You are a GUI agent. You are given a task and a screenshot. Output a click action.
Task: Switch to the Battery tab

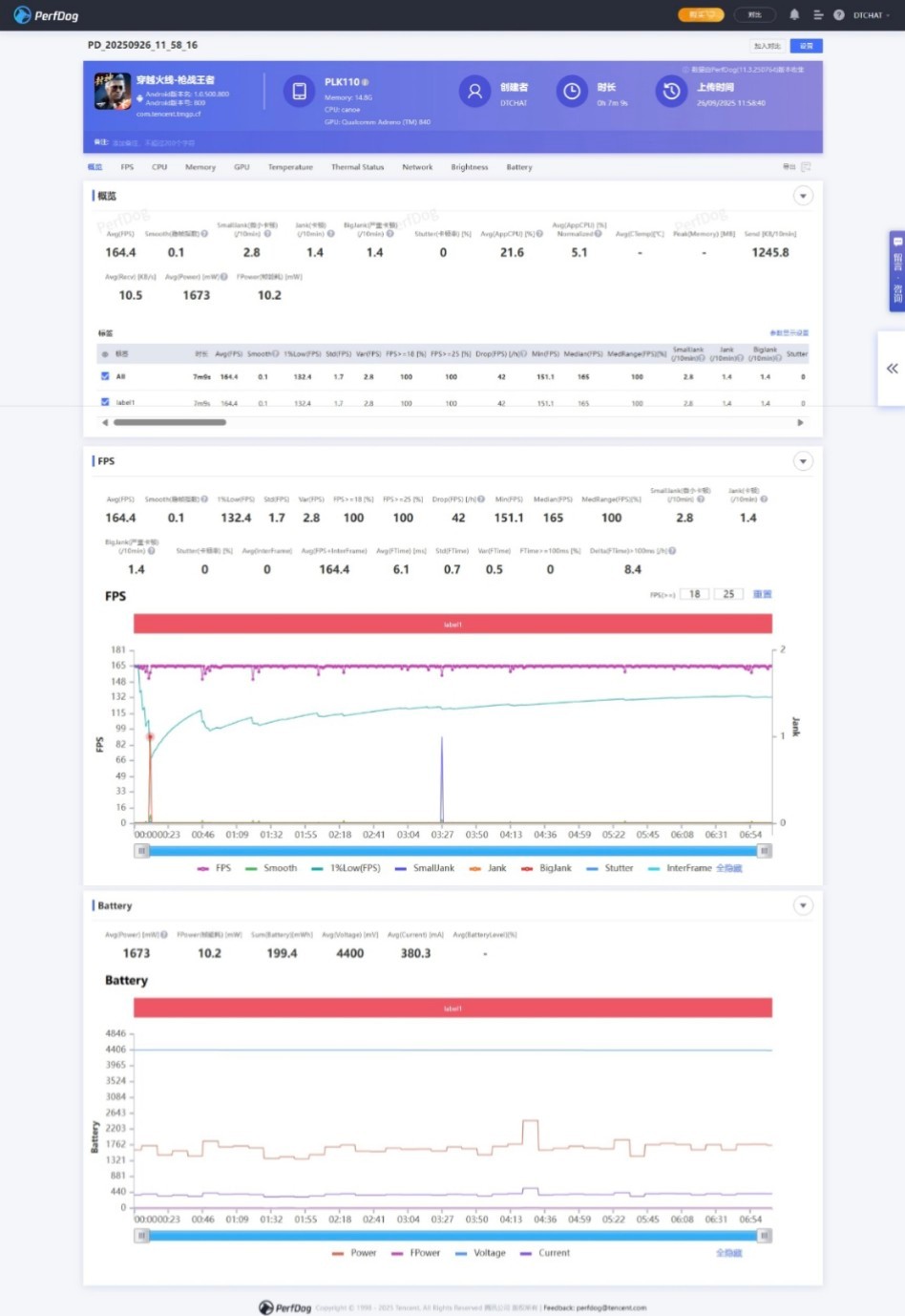pyautogui.click(x=519, y=167)
